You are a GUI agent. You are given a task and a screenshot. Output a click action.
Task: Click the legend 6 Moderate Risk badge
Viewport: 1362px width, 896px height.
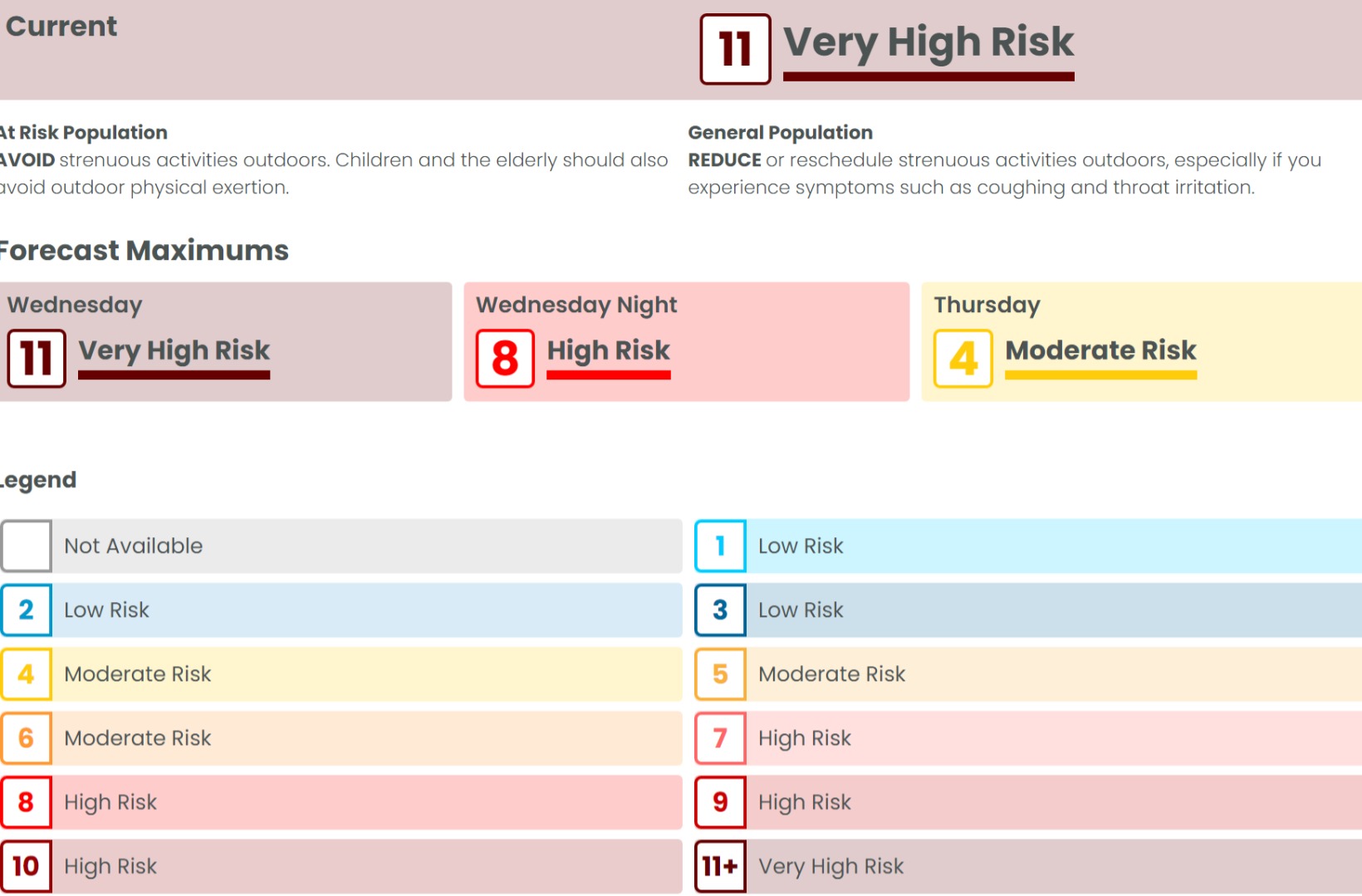[26, 738]
